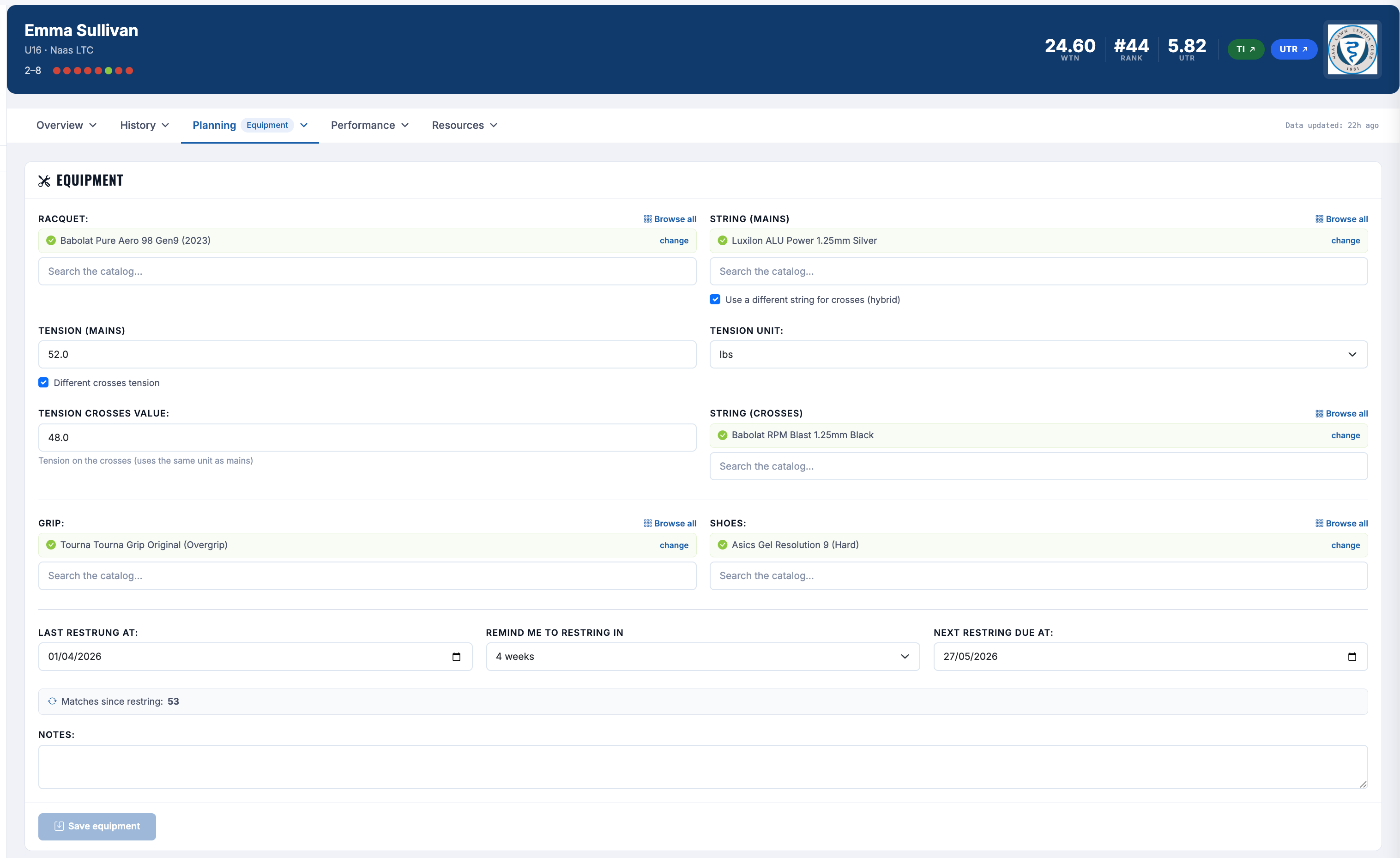
Task: Open calendar picker for Next Restring Due
Action: (1352, 657)
